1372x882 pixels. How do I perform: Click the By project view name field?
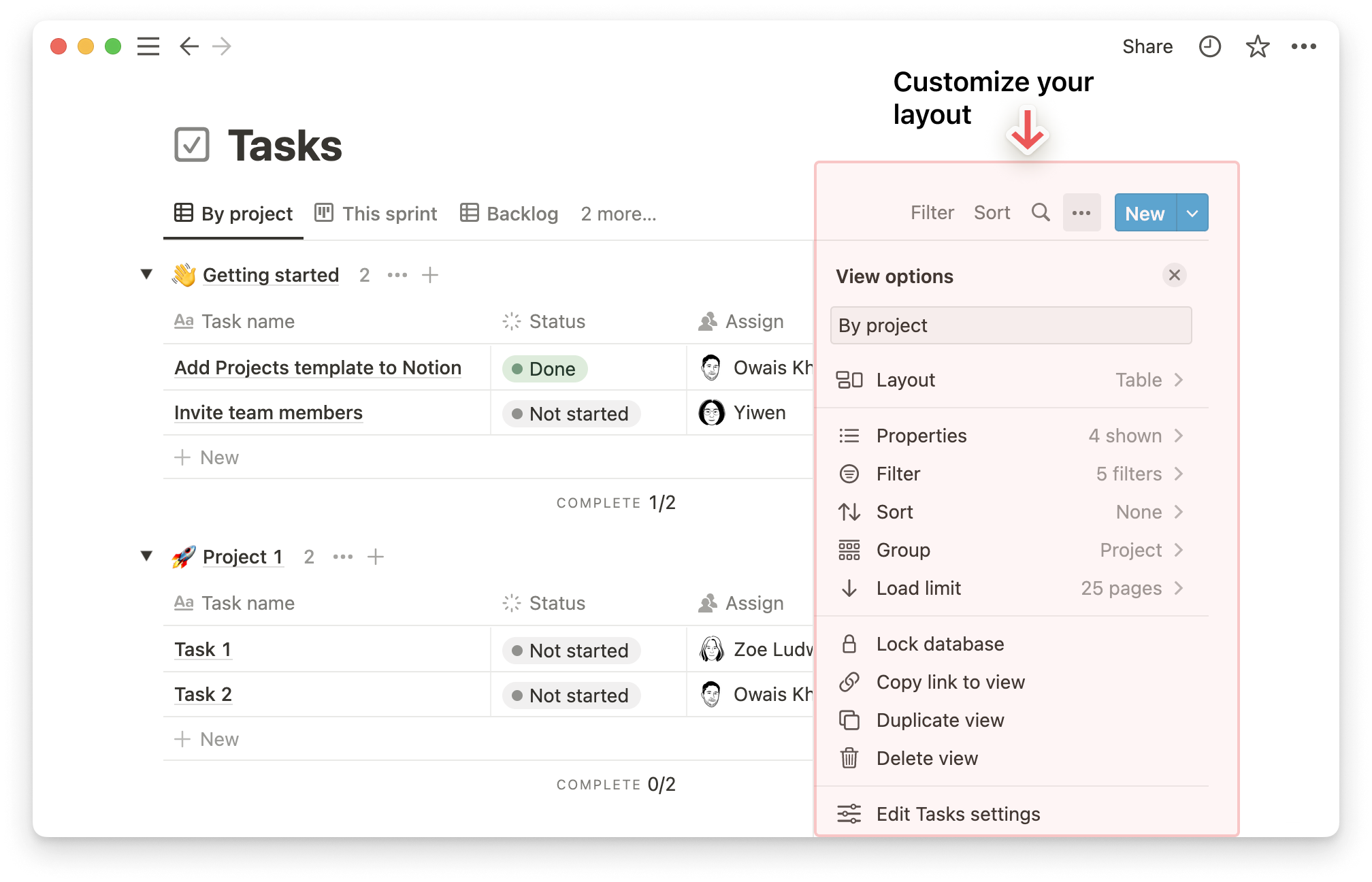1011,325
